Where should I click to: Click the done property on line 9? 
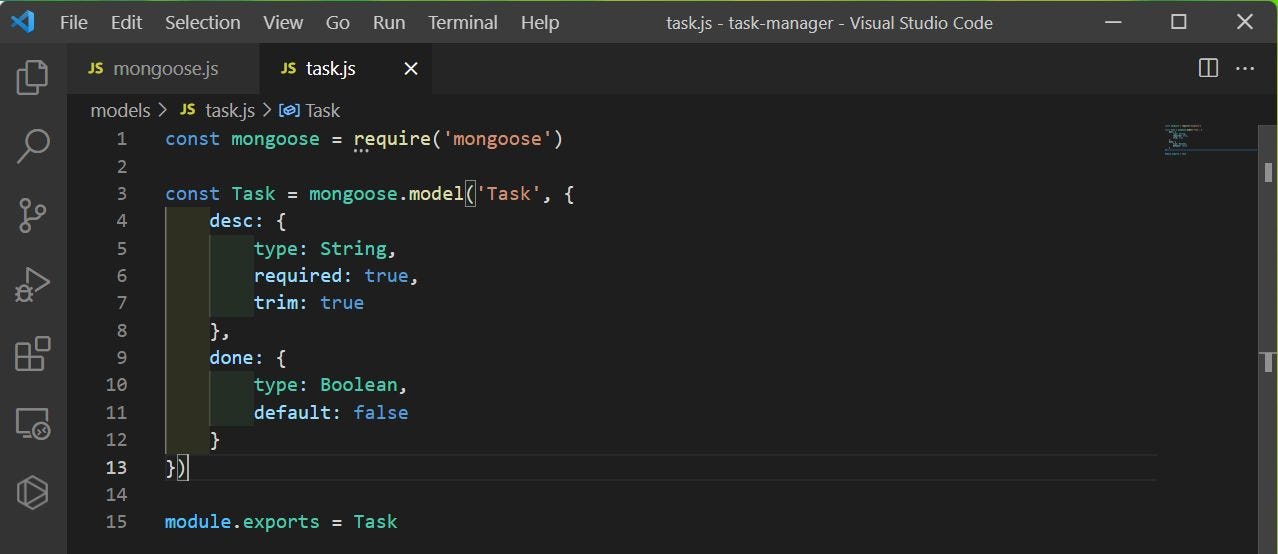point(231,357)
